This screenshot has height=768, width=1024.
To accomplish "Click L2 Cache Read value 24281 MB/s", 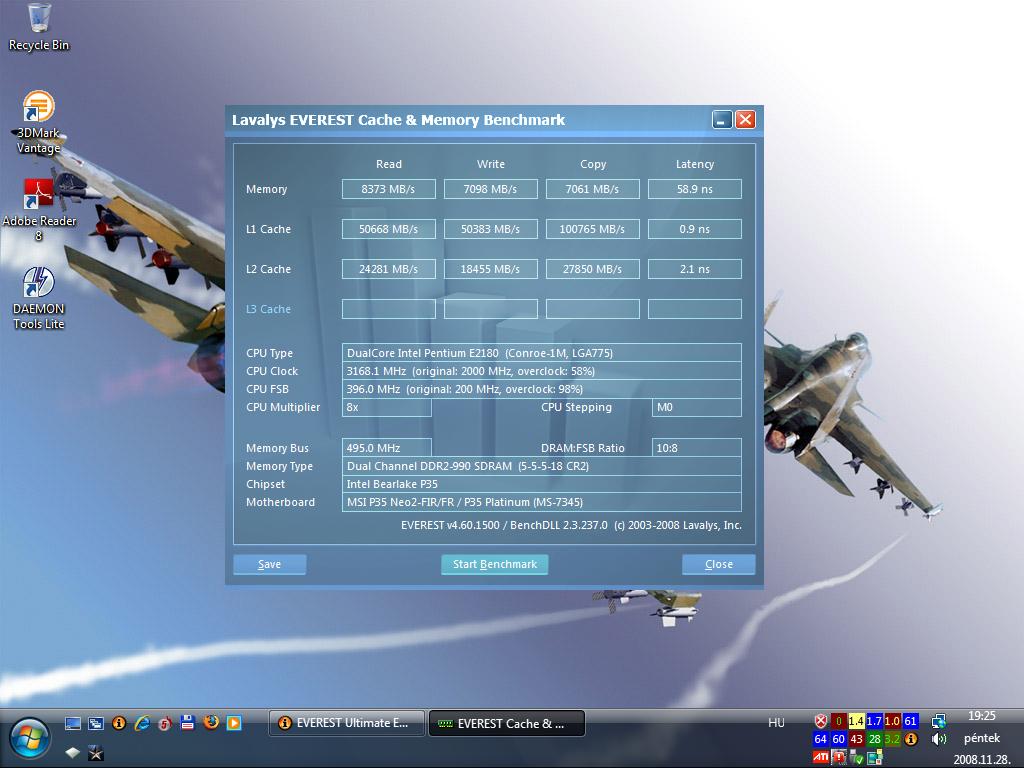I will (x=389, y=269).
